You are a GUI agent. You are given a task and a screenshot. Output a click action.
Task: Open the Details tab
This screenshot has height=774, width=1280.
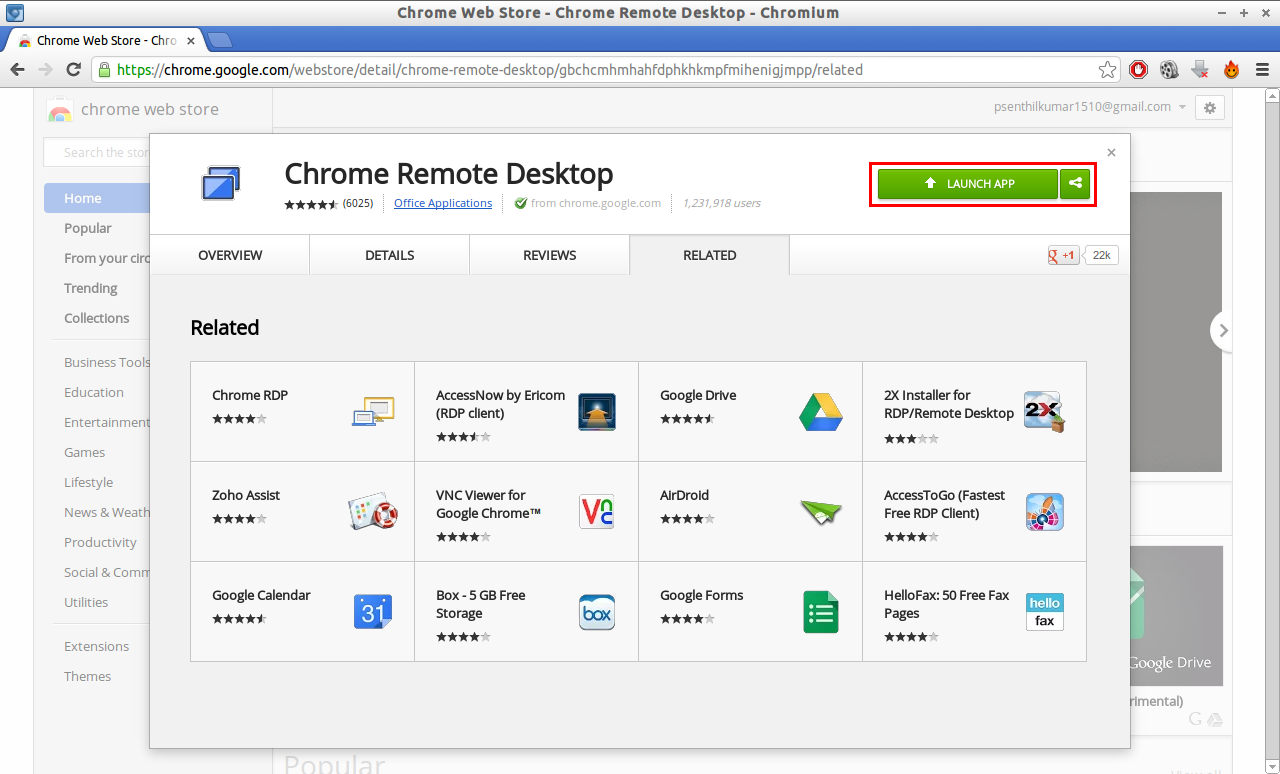(390, 255)
